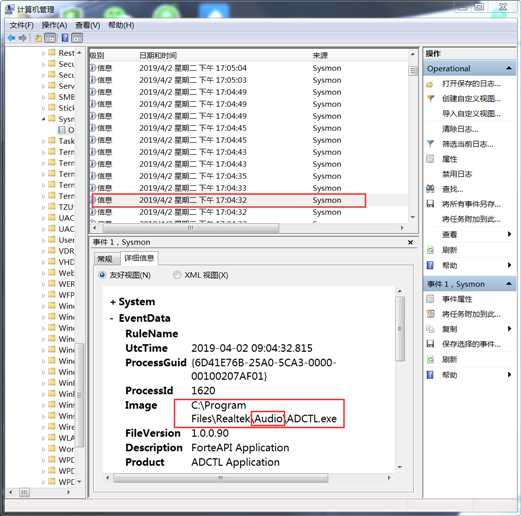Click the event list vertical scrollbar
Image resolution: width=521 pixels, height=516 pixels.
(x=413, y=136)
